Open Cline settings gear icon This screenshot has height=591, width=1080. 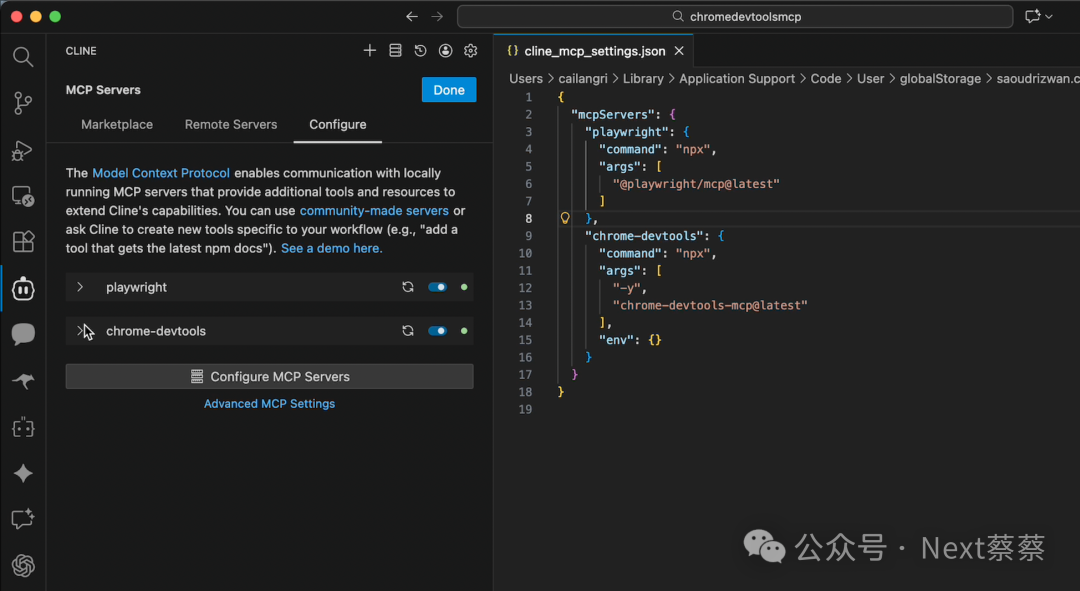(471, 51)
